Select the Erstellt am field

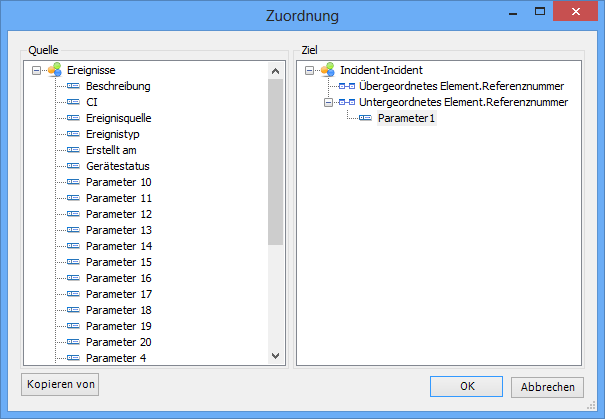tap(111, 151)
